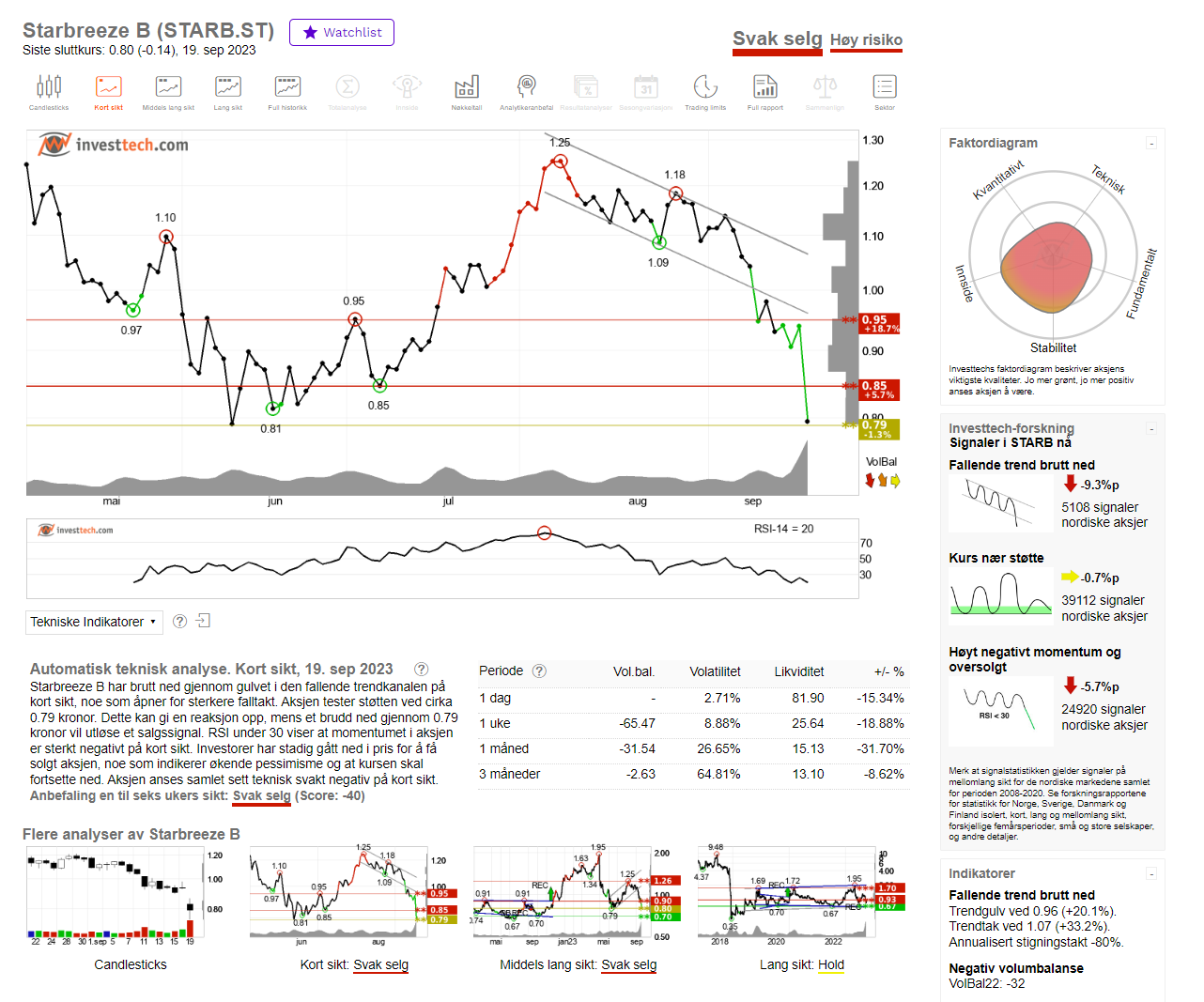Click 1 måned volatility 26.65%

point(718,748)
